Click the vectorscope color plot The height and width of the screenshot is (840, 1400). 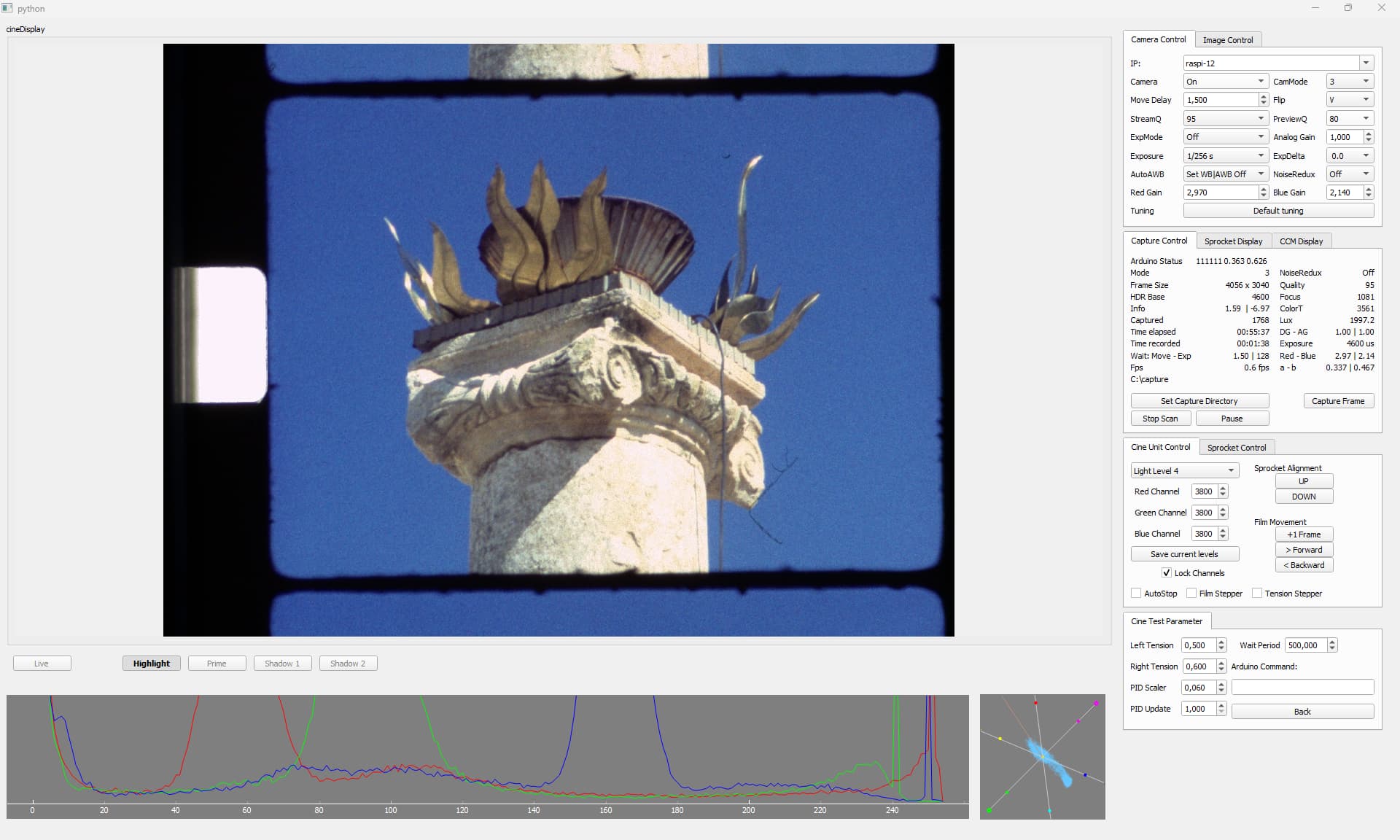pos(1043,757)
